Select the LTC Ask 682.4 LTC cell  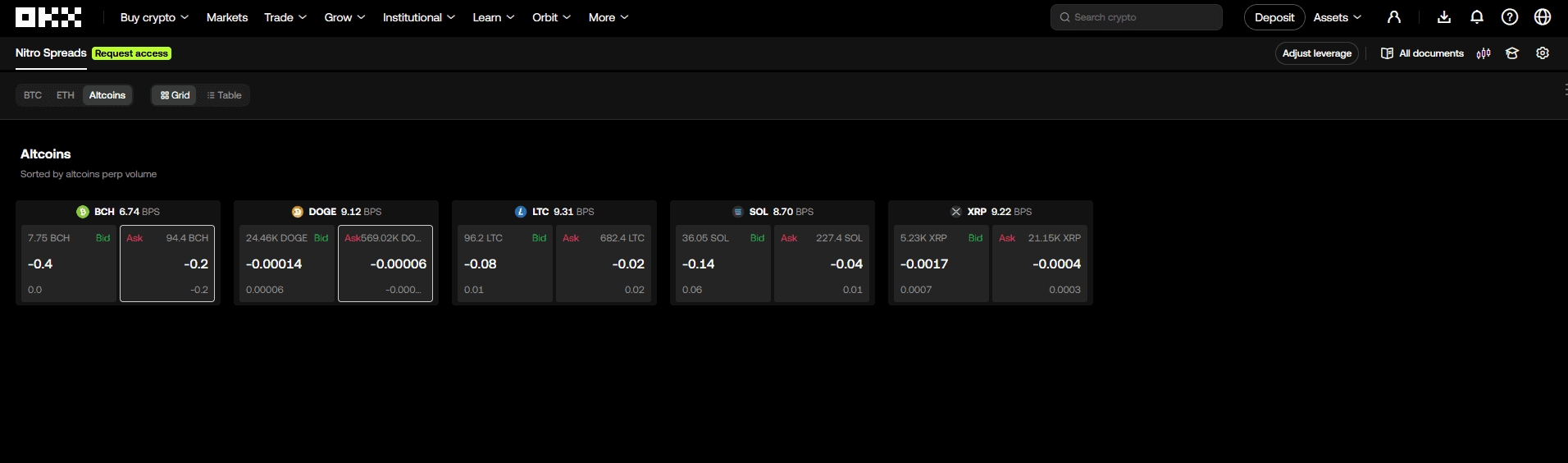pos(604,264)
